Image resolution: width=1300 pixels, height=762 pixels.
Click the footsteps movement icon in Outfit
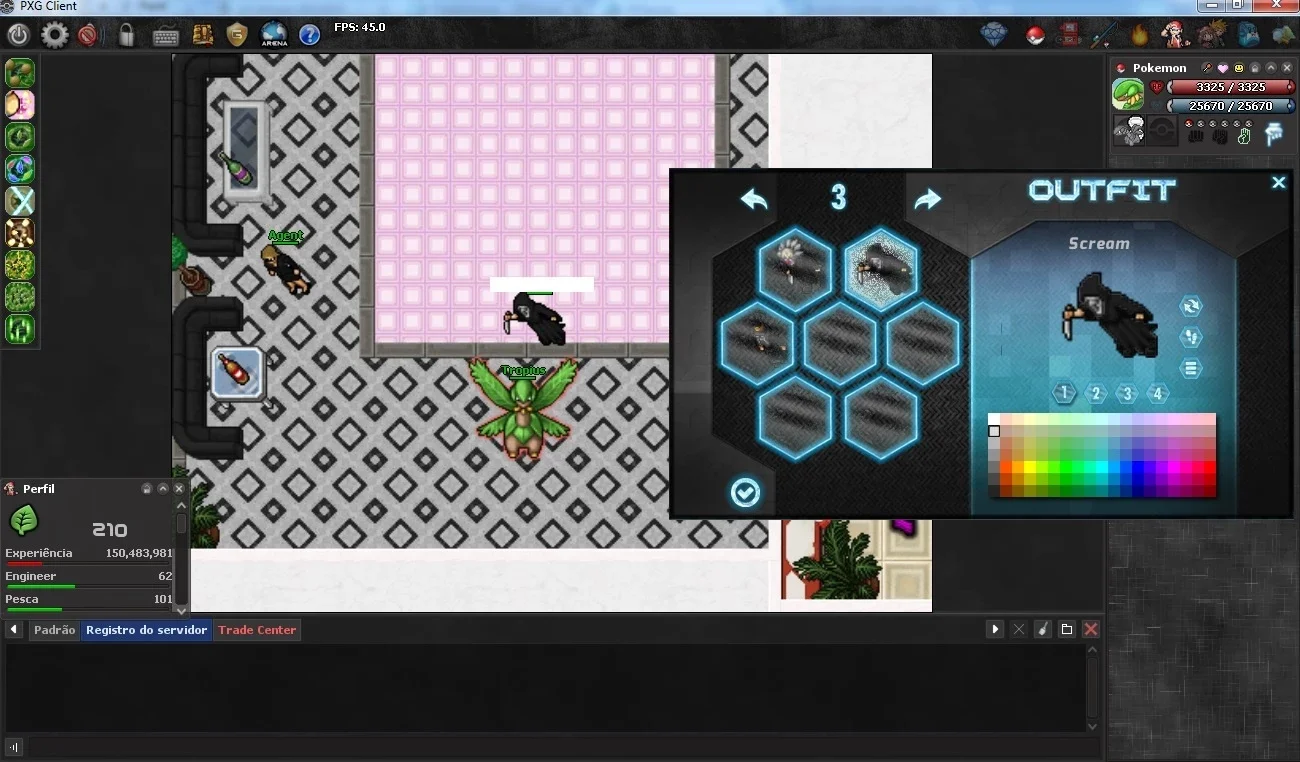point(1190,337)
